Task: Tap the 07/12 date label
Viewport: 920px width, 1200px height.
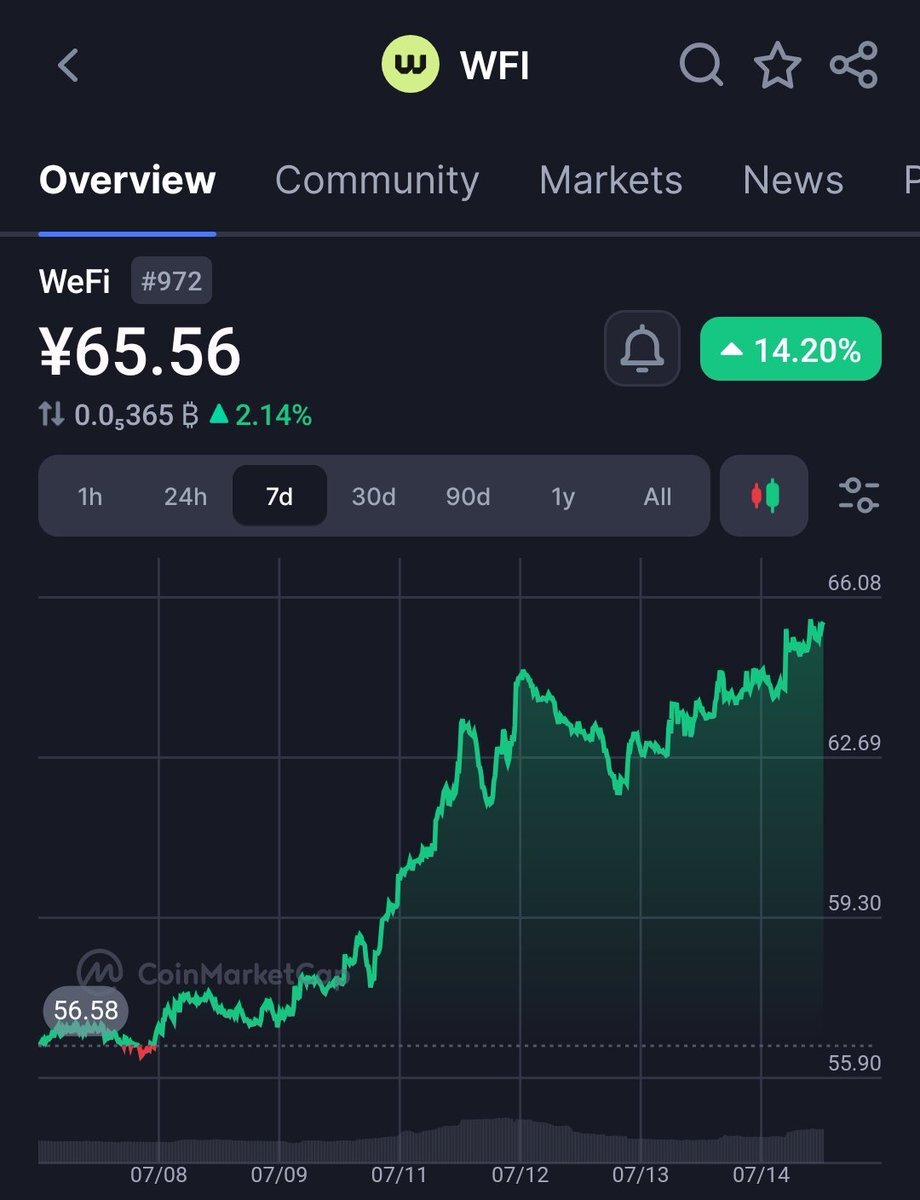Action: pyautogui.click(x=520, y=1175)
